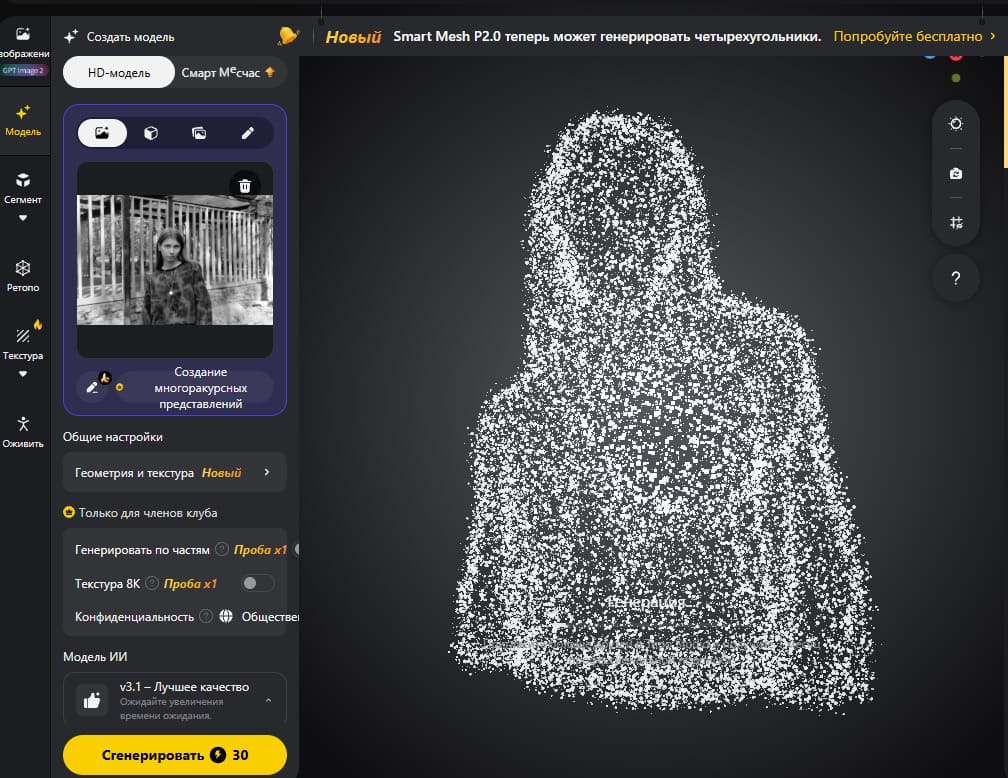Switch to the HD-модель tab
The width and height of the screenshot is (1008, 778).
click(x=119, y=73)
